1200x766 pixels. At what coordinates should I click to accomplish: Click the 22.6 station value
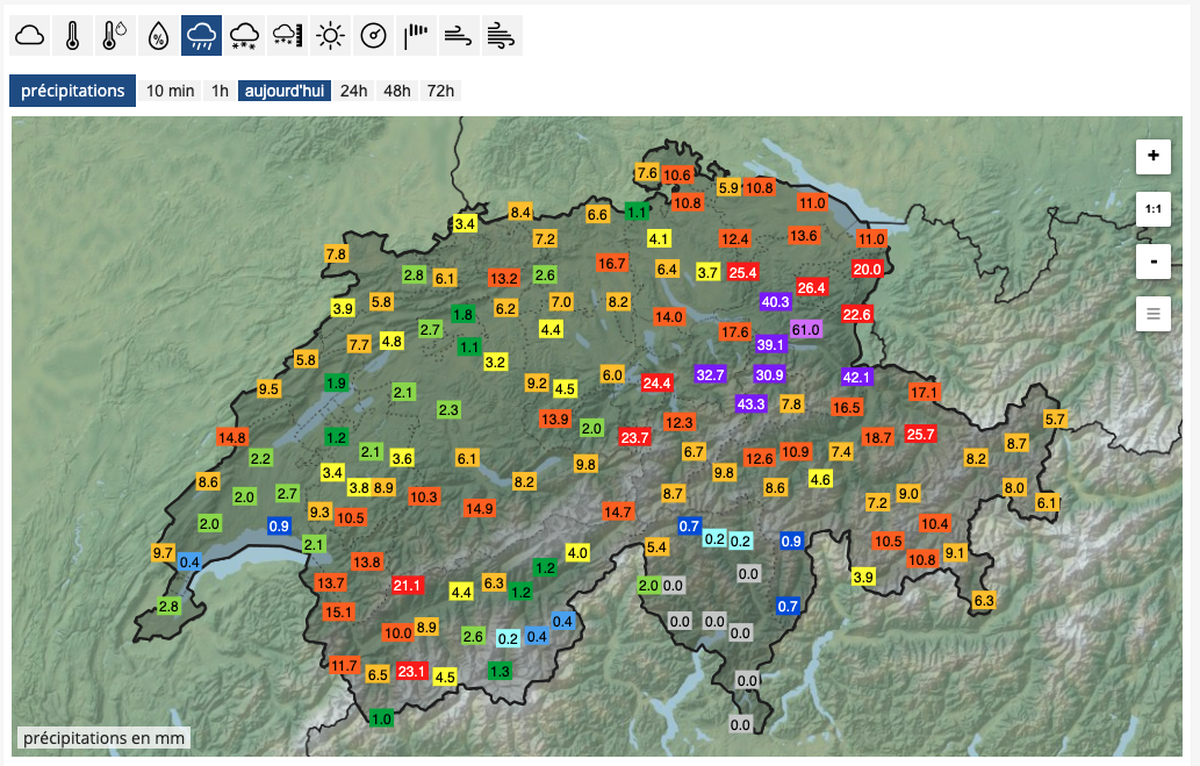(858, 314)
